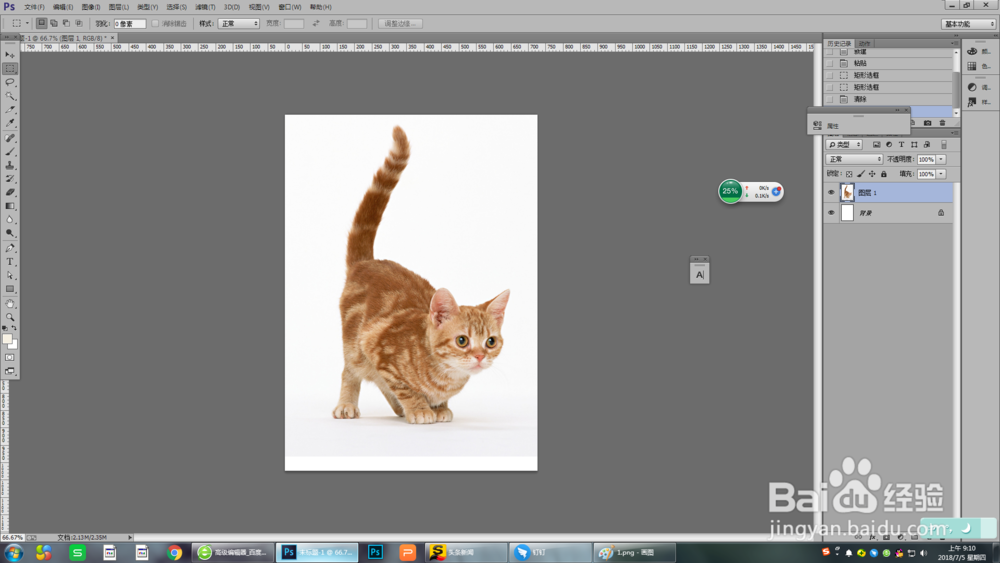Toggle layer filter on/off switch
This screenshot has height=563, width=1000.
[944, 145]
